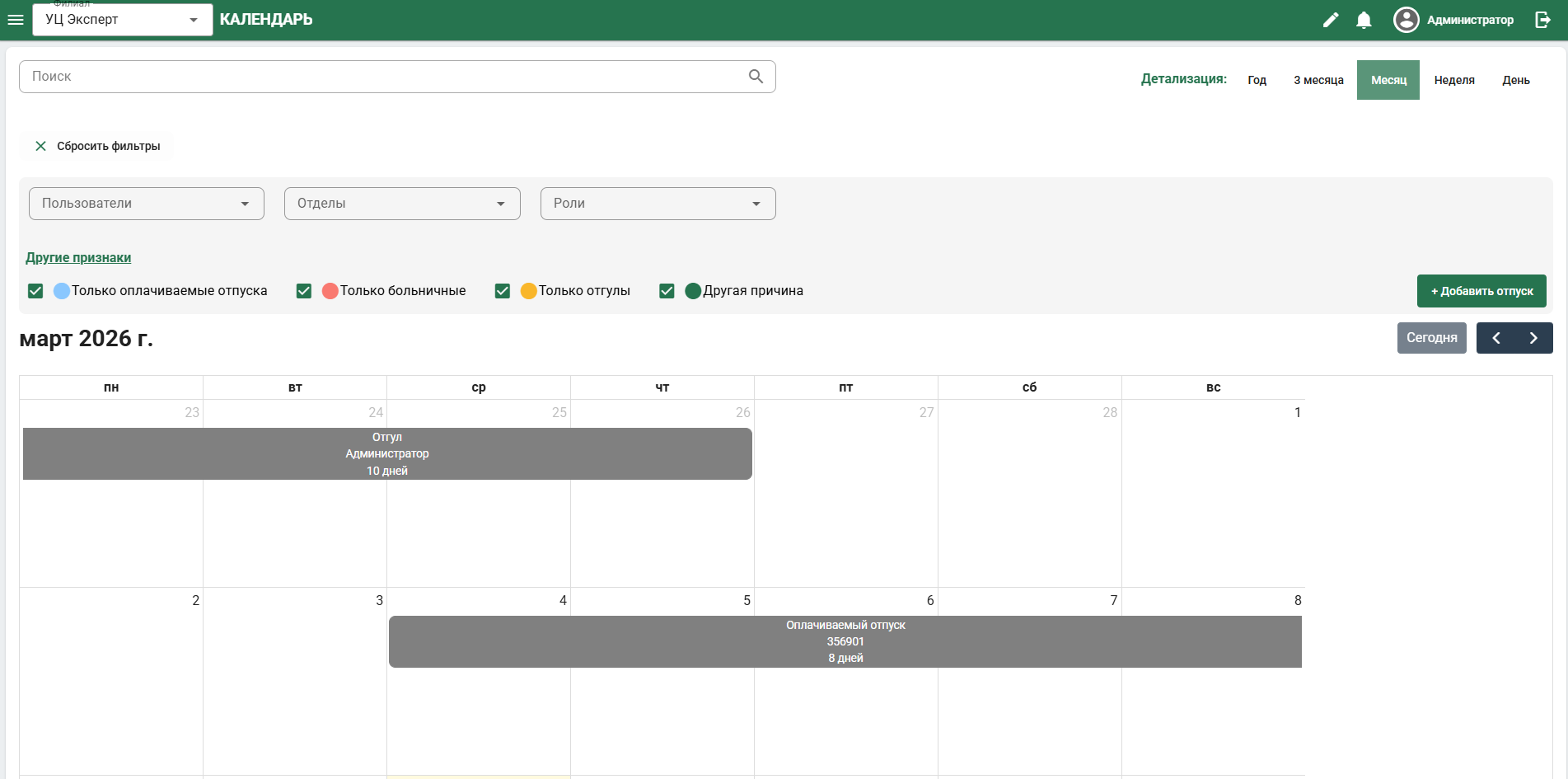Click red sick leave color dot

pyautogui.click(x=330, y=291)
